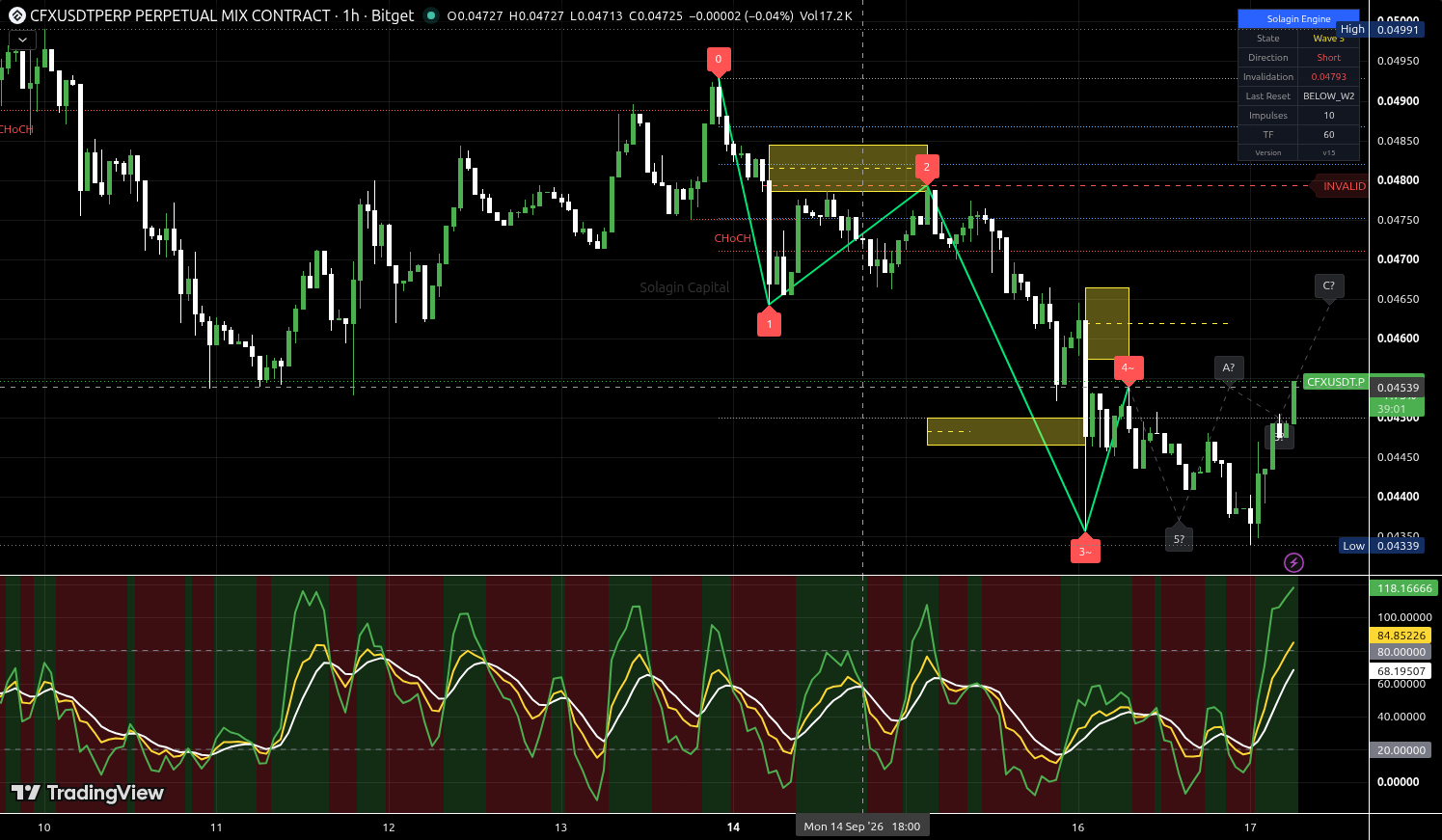Click the 1h interval in the title
The image size is (1442, 840).
[351, 15]
